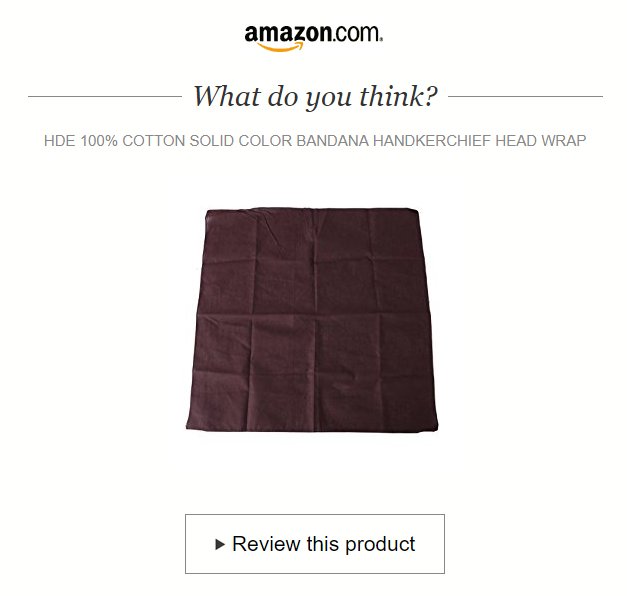Click "100% COTTON" in the product name

click(x=133, y=141)
